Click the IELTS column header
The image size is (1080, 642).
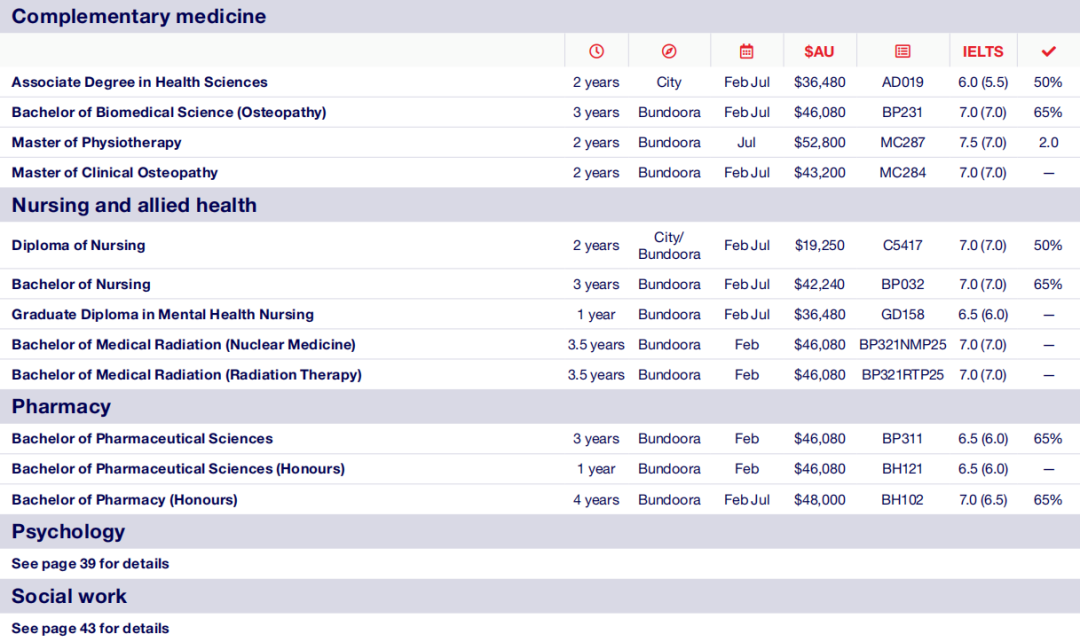pyautogui.click(x=983, y=52)
